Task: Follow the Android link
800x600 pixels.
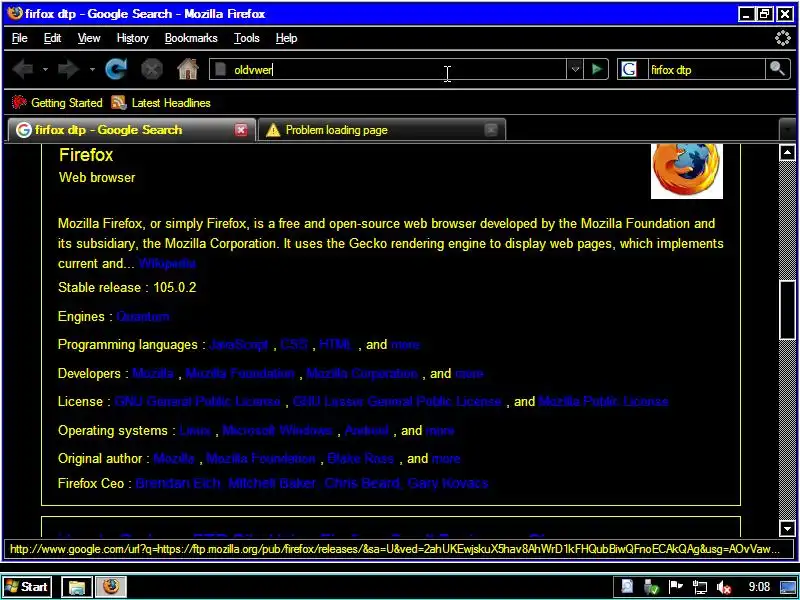Action: (366, 431)
